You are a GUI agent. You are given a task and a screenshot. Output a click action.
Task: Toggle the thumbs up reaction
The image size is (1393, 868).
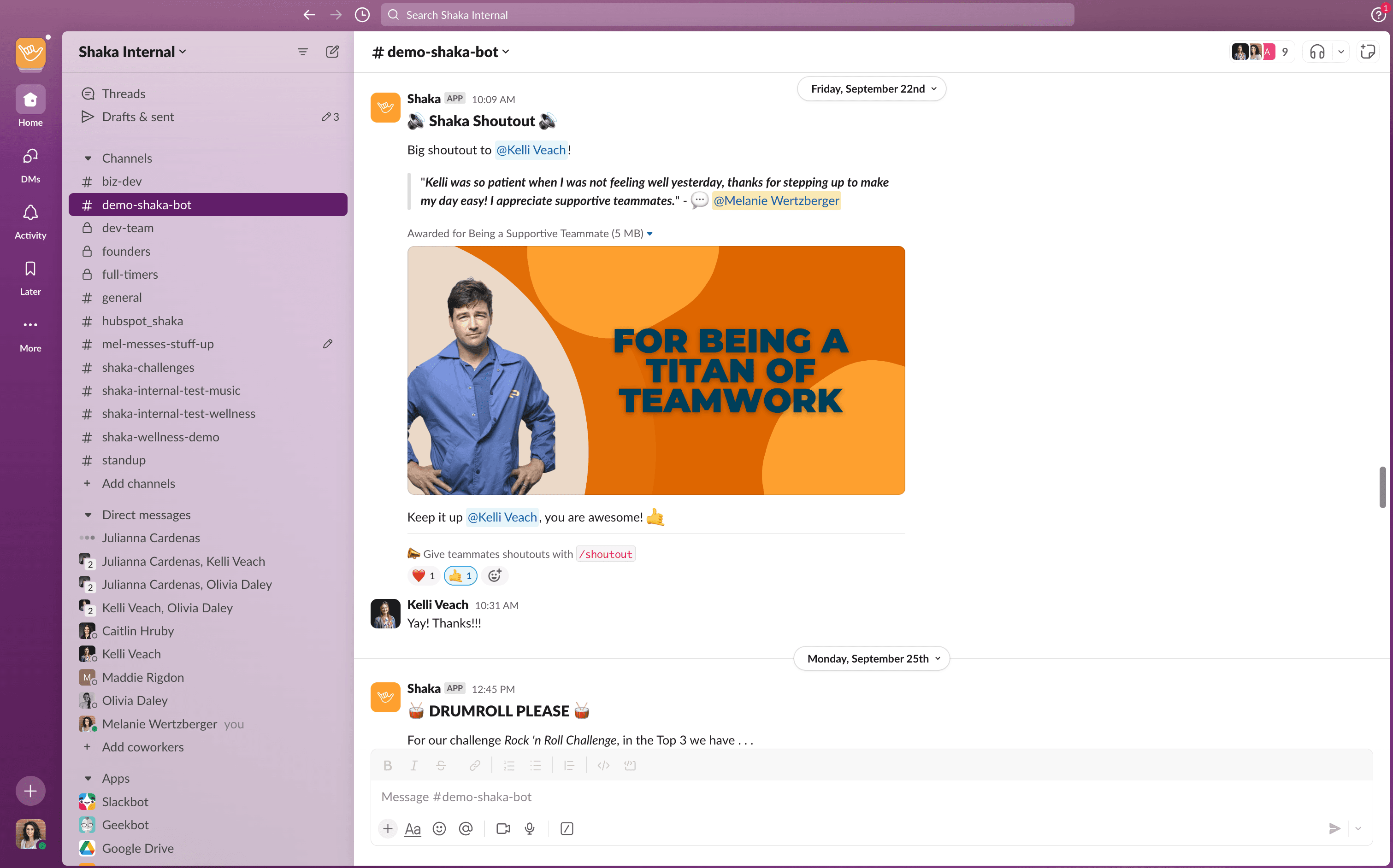[x=460, y=575]
